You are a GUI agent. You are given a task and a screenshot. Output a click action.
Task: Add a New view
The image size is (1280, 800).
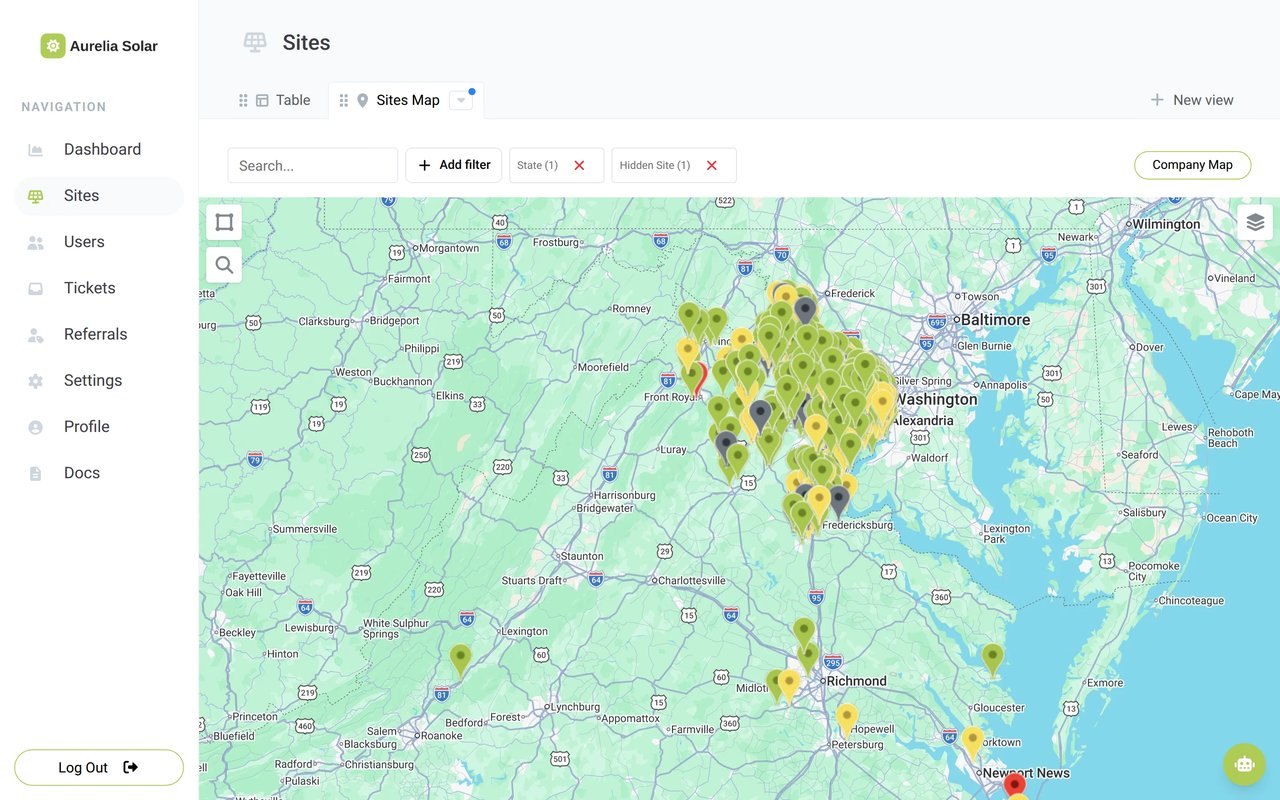click(1191, 100)
